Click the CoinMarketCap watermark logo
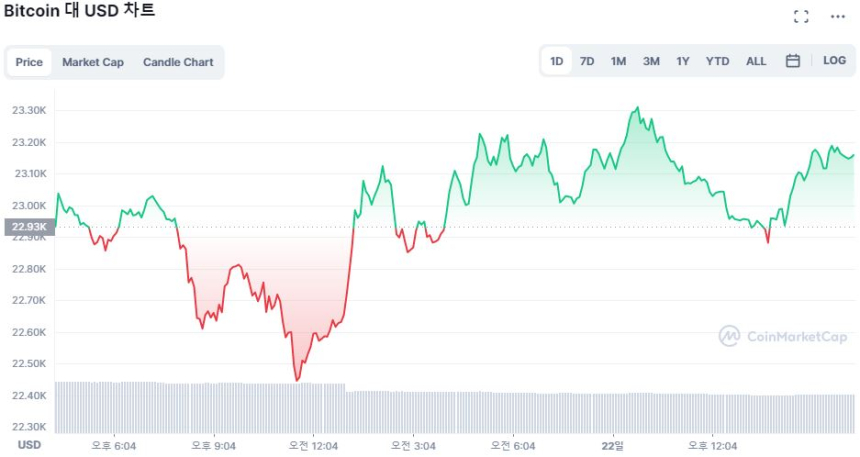860x457 pixels. 784,336
